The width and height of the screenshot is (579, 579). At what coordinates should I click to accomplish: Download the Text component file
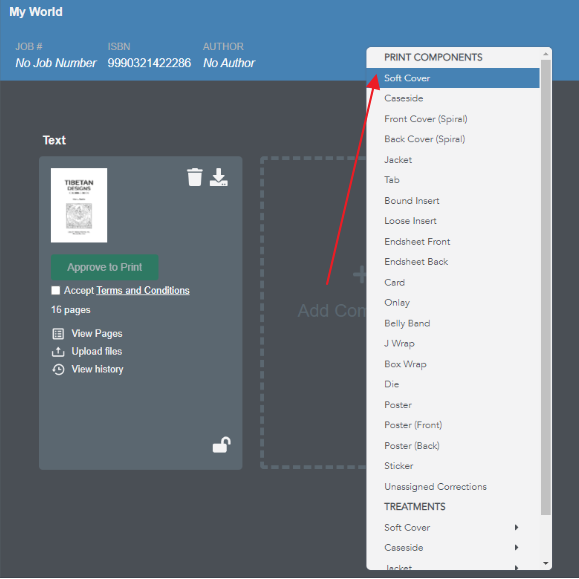point(219,177)
